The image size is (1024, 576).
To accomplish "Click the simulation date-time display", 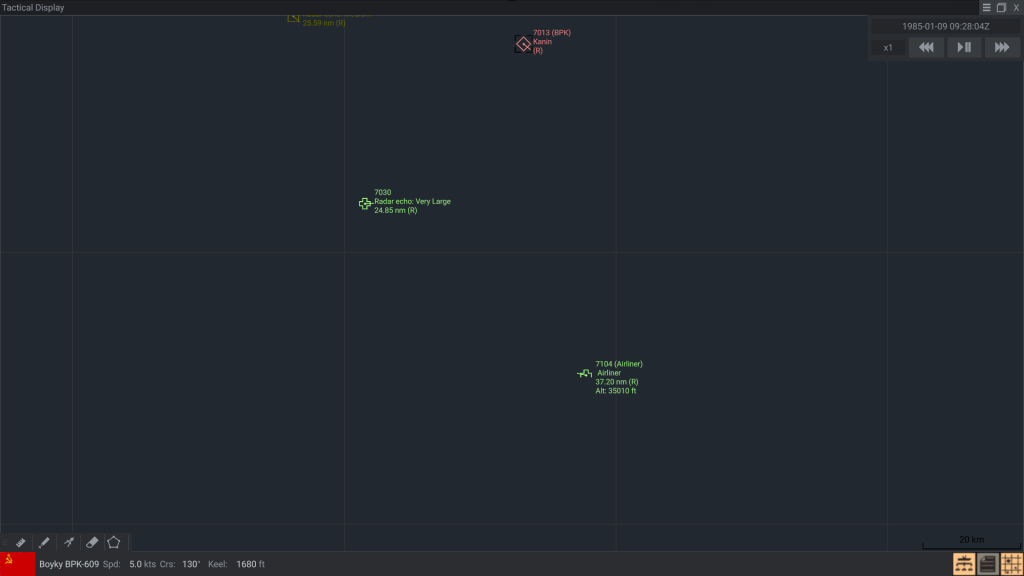I will pyautogui.click(x=945, y=26).
